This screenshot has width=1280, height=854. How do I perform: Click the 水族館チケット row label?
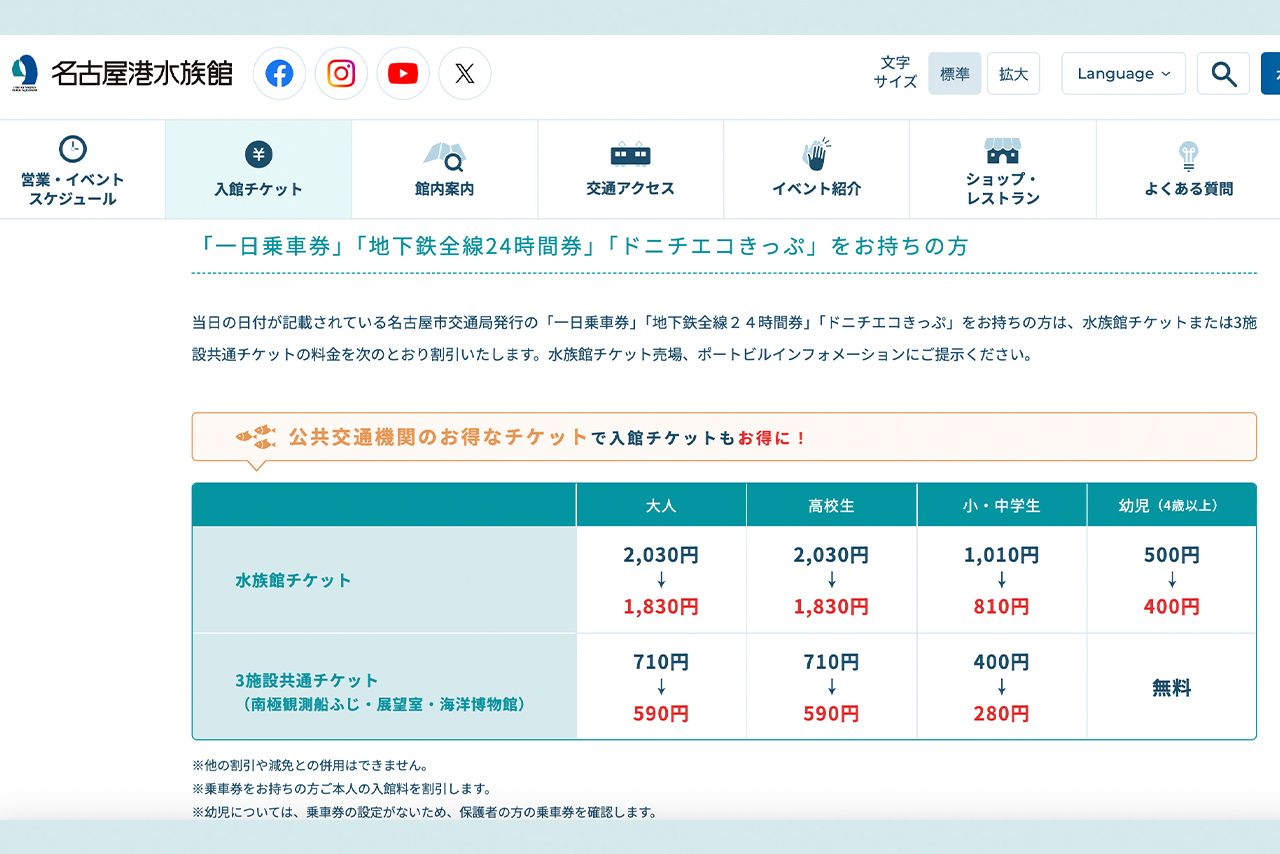click(293, 580)
